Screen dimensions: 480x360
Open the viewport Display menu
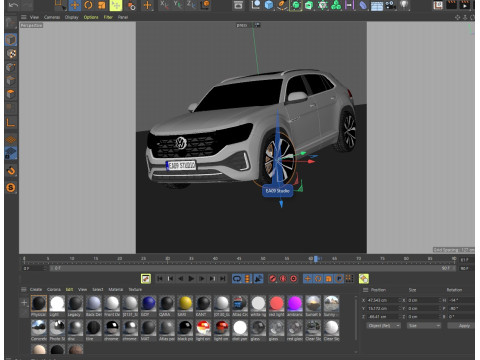[71, 17]
